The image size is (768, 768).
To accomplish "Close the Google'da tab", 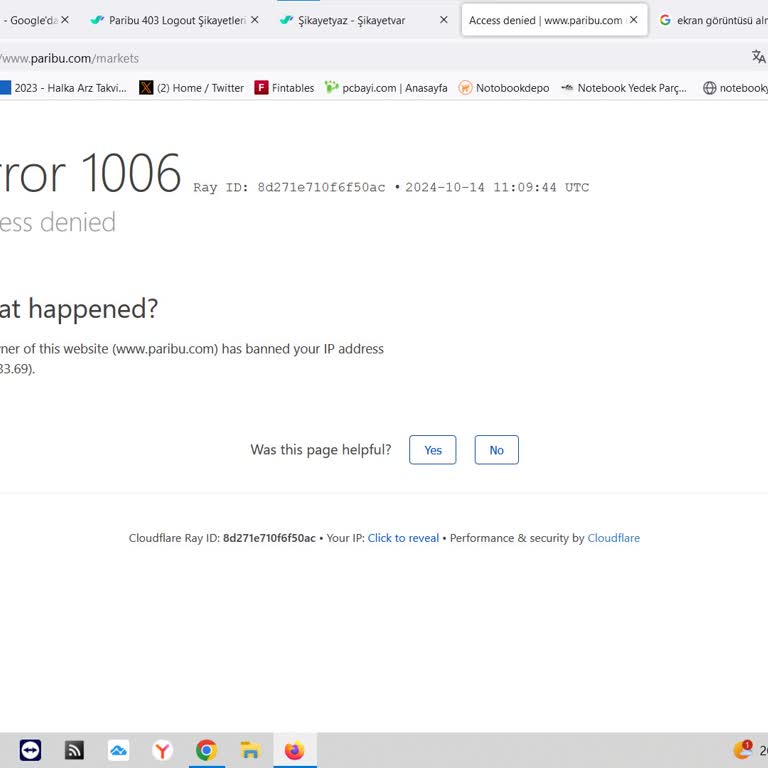I will click(65, 20).
